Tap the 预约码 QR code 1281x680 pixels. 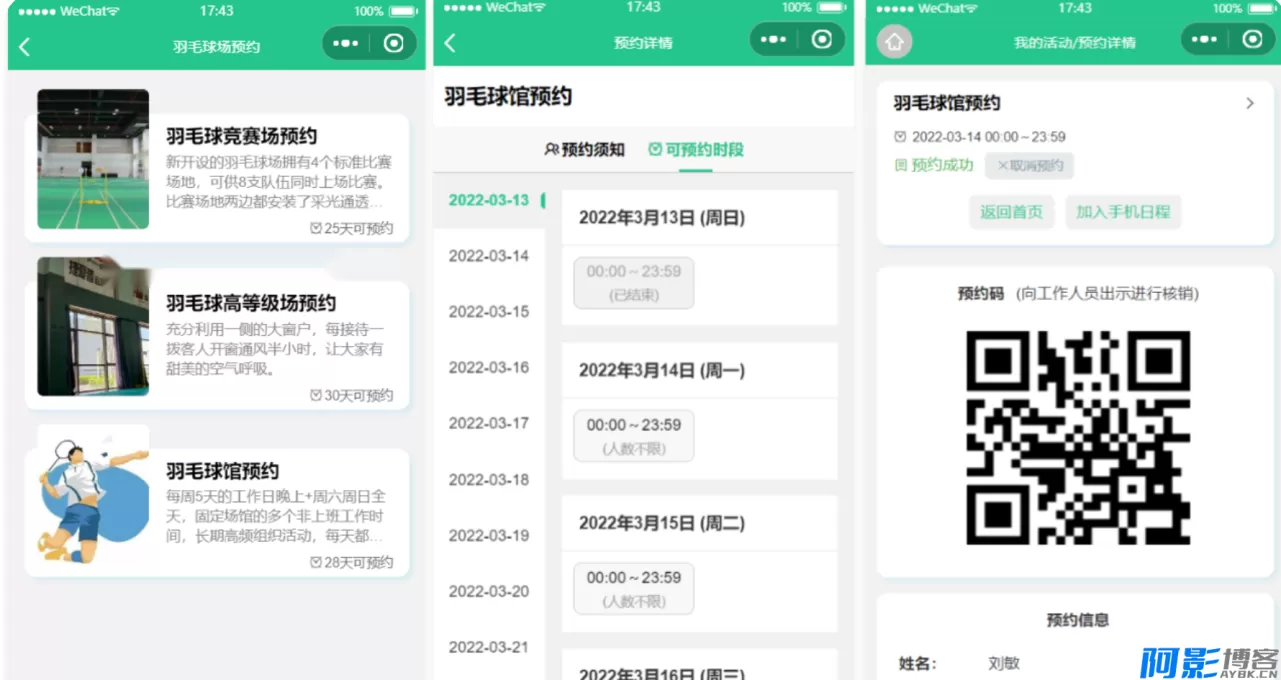[1077, 438]
